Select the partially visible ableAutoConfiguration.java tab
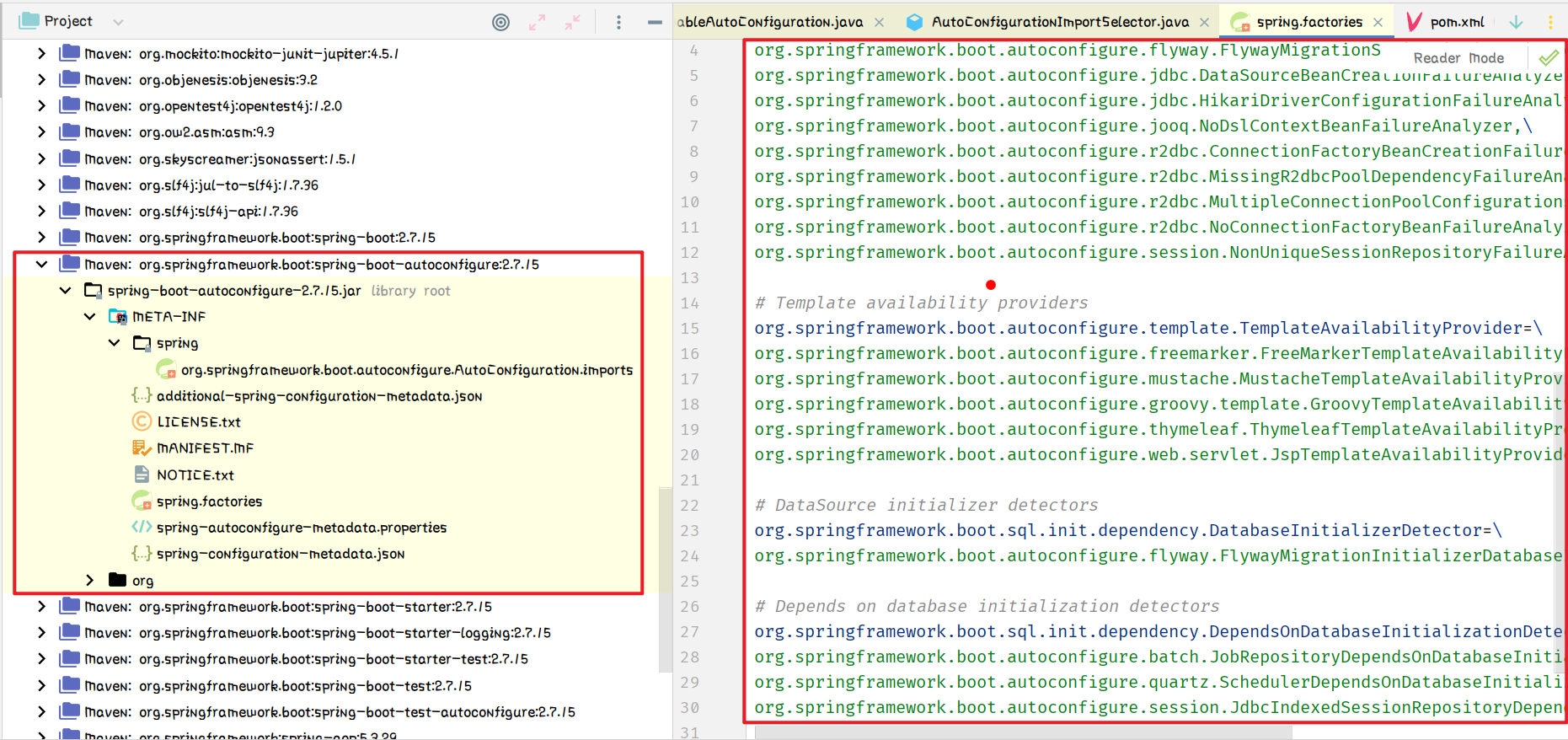The height and width of the screenshot is (740, 1568). tap(770, 22)
